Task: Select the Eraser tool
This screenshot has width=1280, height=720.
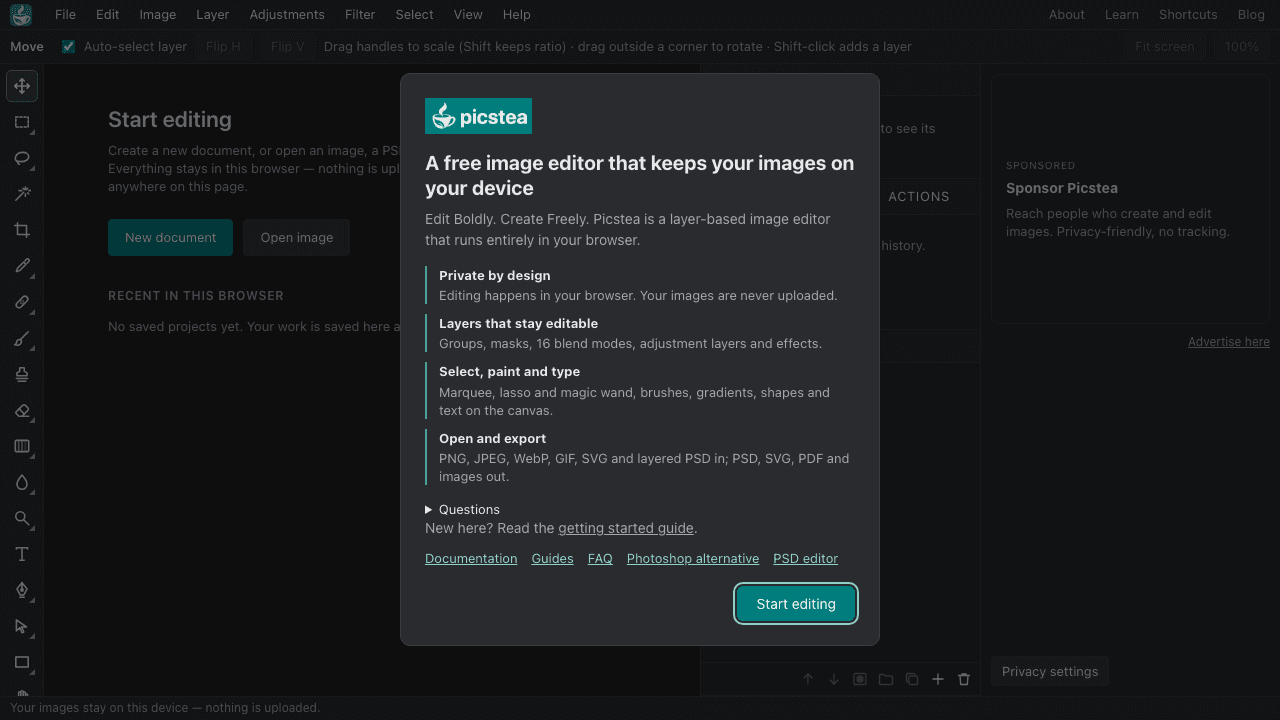Action: 22,410
